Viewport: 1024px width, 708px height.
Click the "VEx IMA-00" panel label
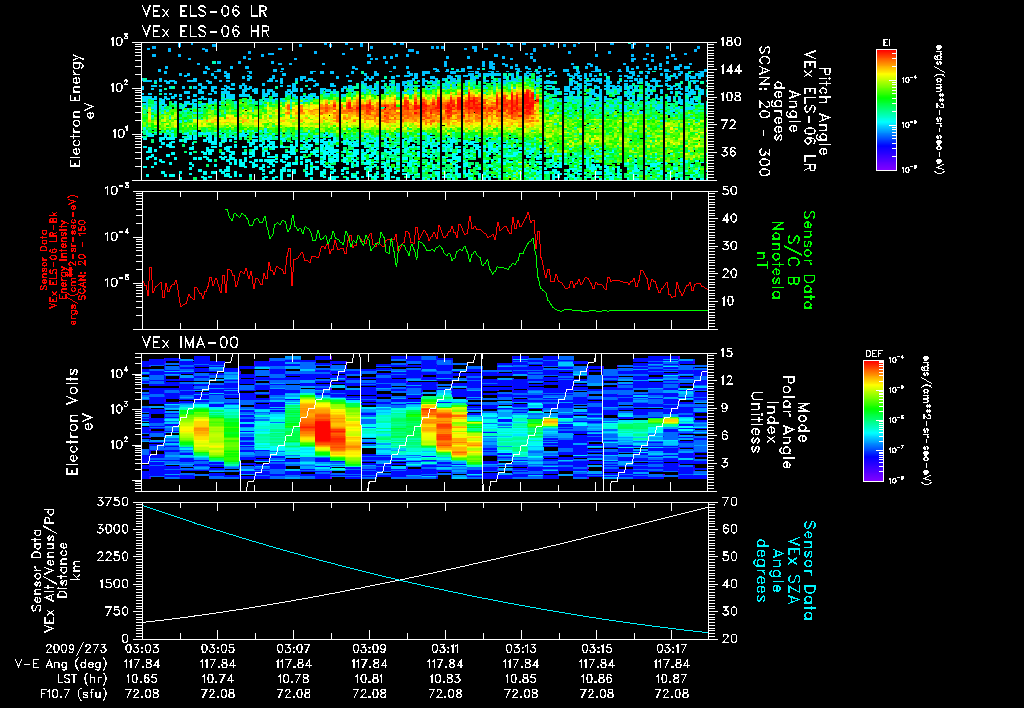[190, 343]
